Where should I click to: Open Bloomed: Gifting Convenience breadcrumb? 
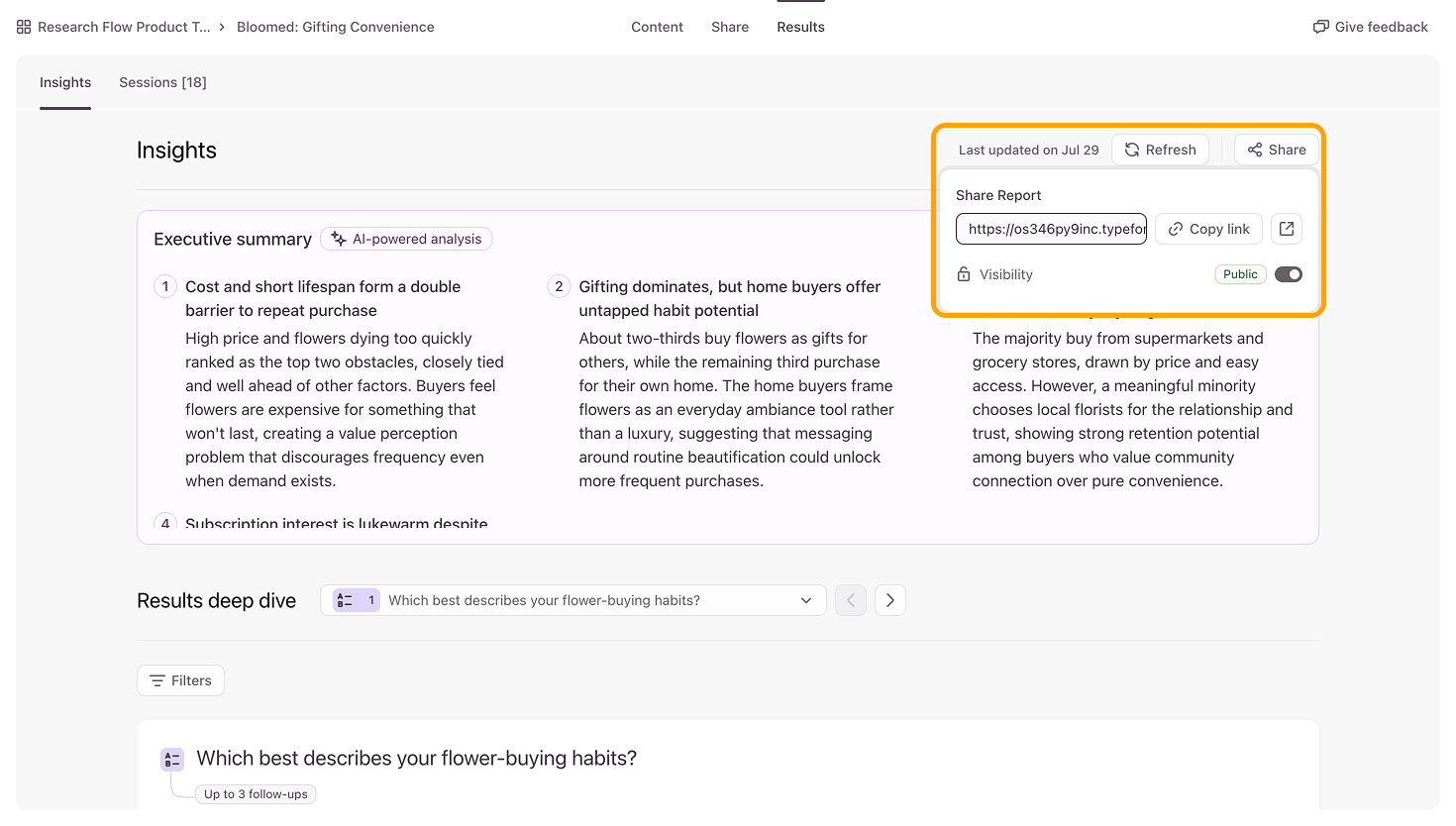pyautogui.click(x=336, y=27)
